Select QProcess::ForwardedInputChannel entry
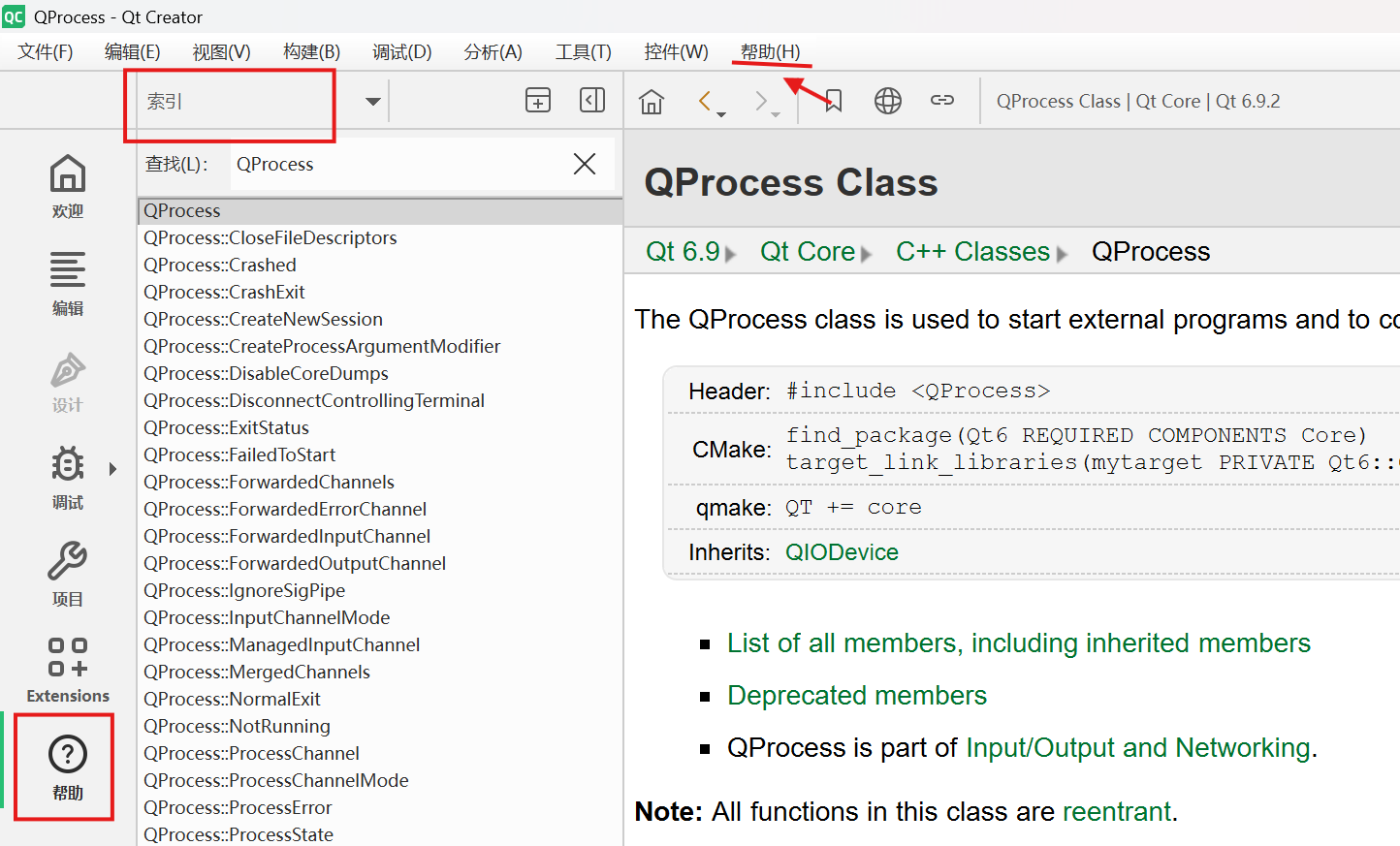Image resolution: width=1400 pixels, height=846 pixels. click(380, 537)
